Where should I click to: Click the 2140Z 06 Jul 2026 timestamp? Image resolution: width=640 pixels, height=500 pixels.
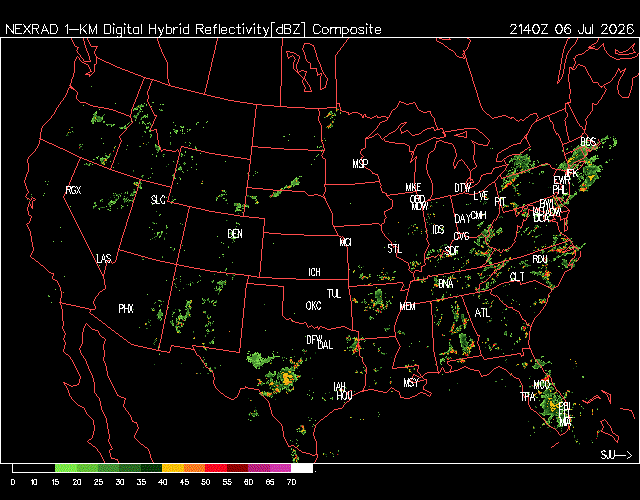(x=571, y=29)
